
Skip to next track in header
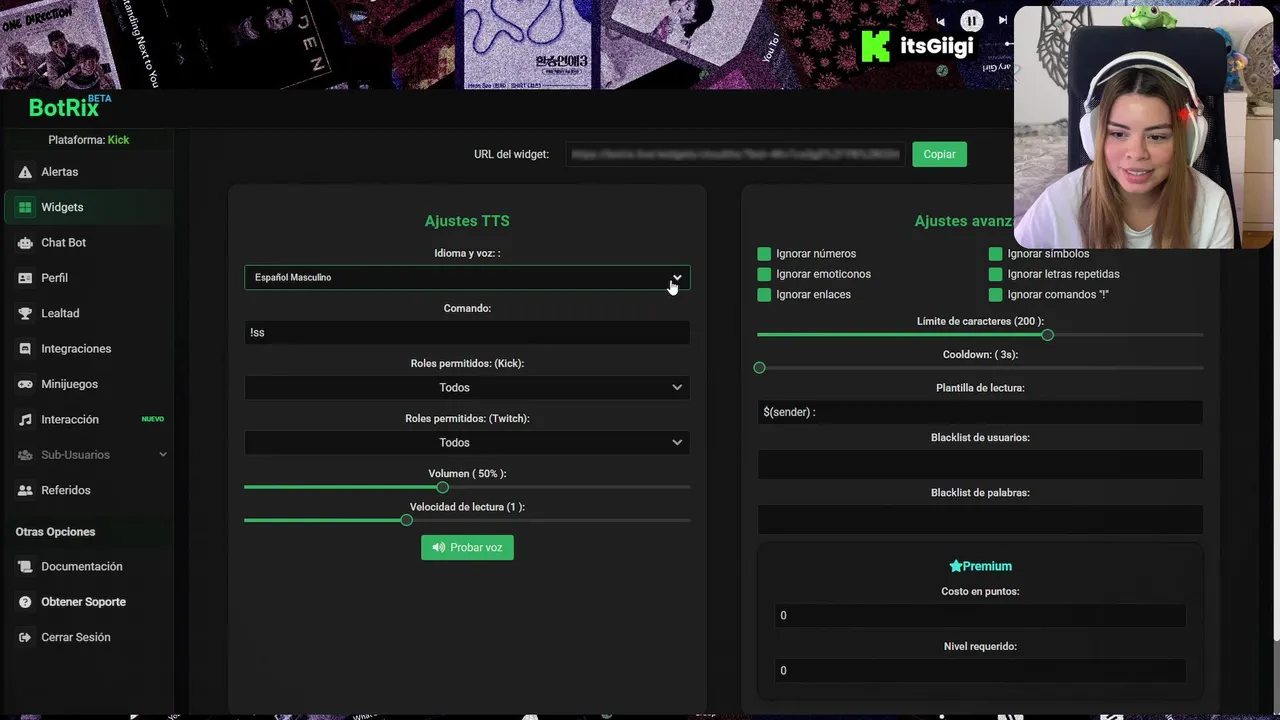tap(1003, 20)
